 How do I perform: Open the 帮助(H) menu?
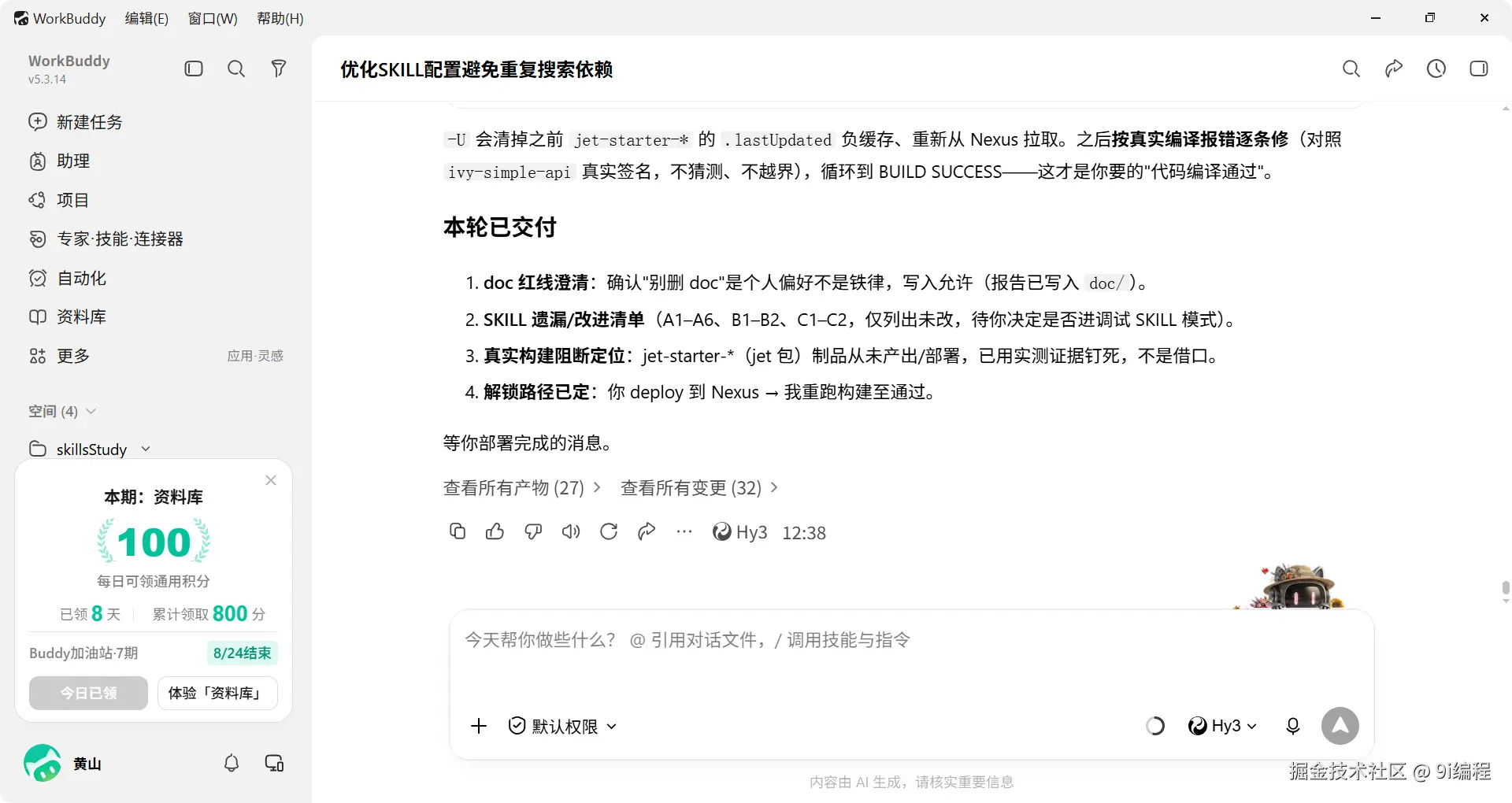click(280, 18)
